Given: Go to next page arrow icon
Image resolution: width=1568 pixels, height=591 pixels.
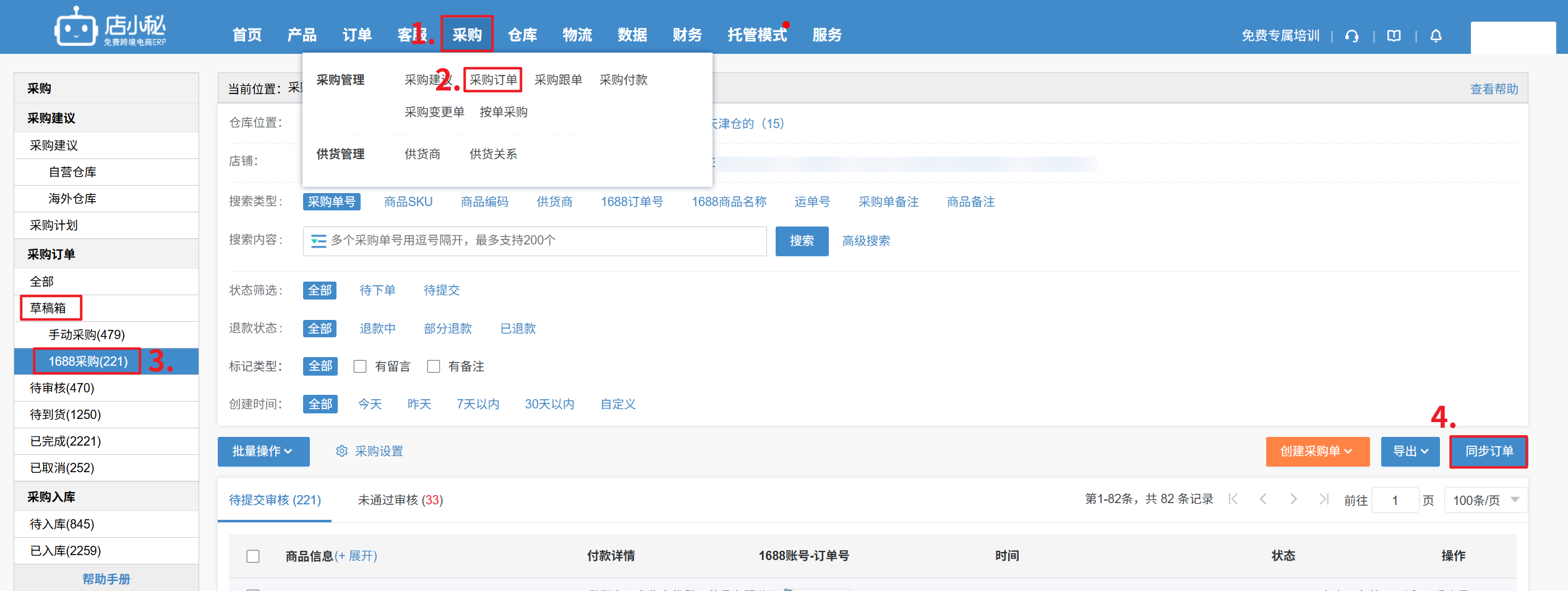Looking at the screenshot, I should (1293, 499).
